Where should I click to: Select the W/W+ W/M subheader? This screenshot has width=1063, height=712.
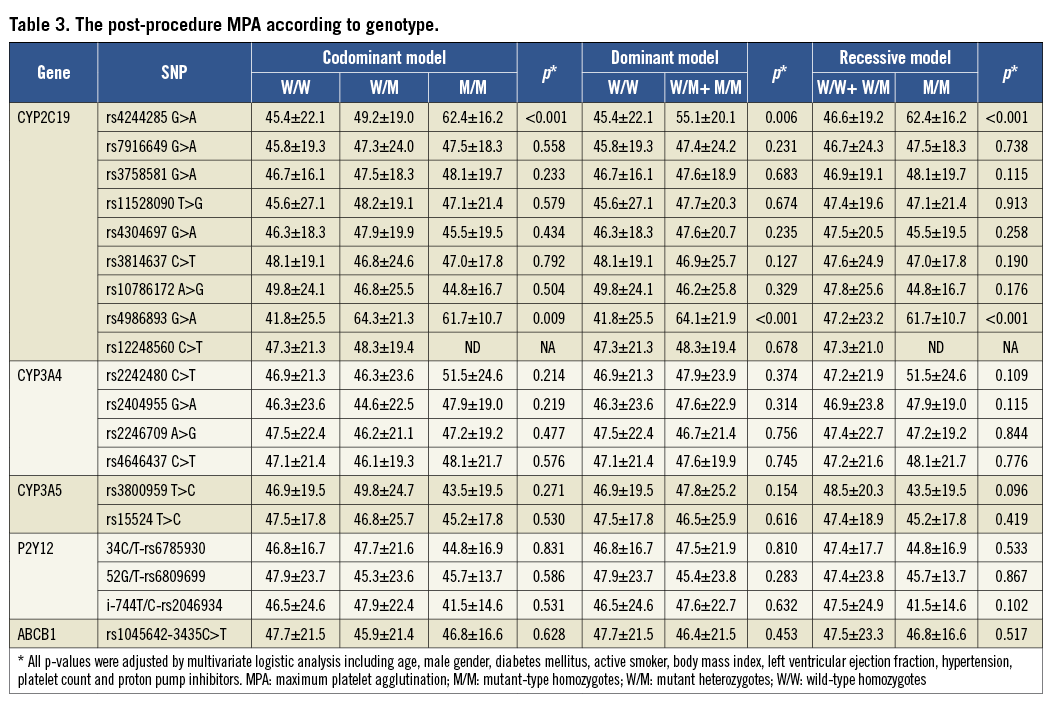click(x=853, y=87)
